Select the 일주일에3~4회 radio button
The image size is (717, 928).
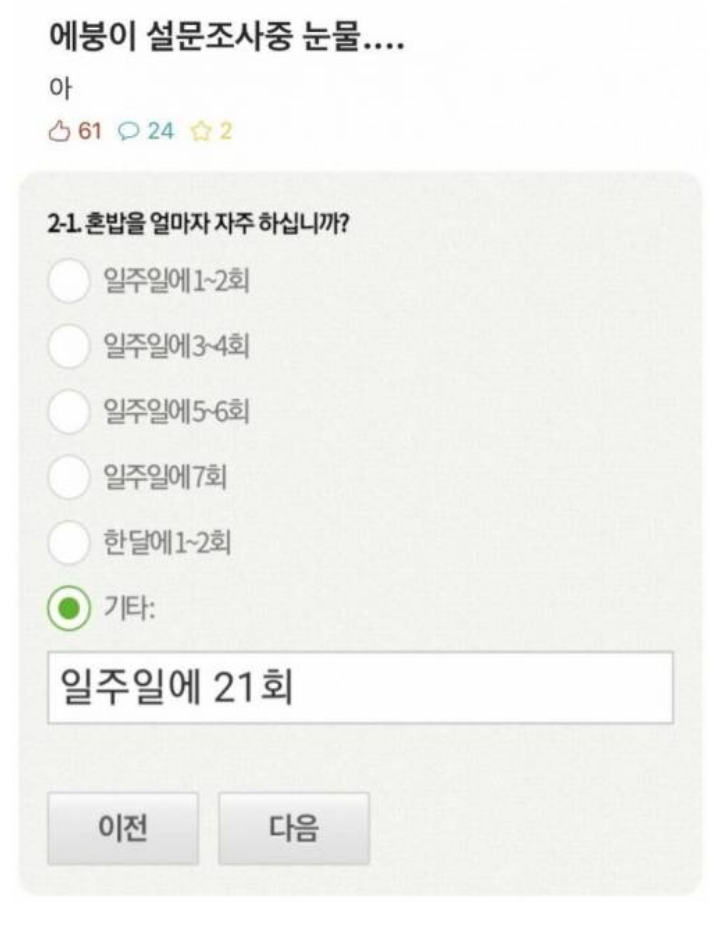click(69, 347)
